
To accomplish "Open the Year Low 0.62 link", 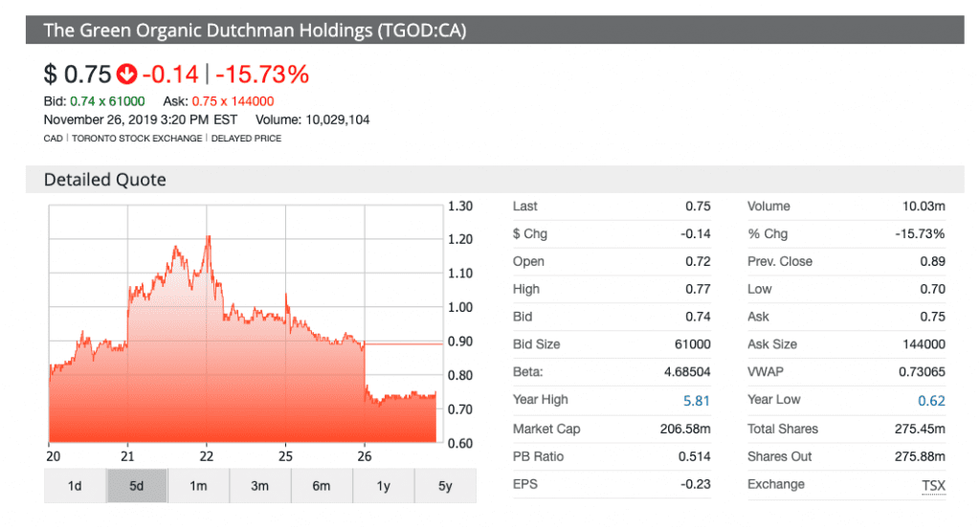I will [x=931, y=401].
